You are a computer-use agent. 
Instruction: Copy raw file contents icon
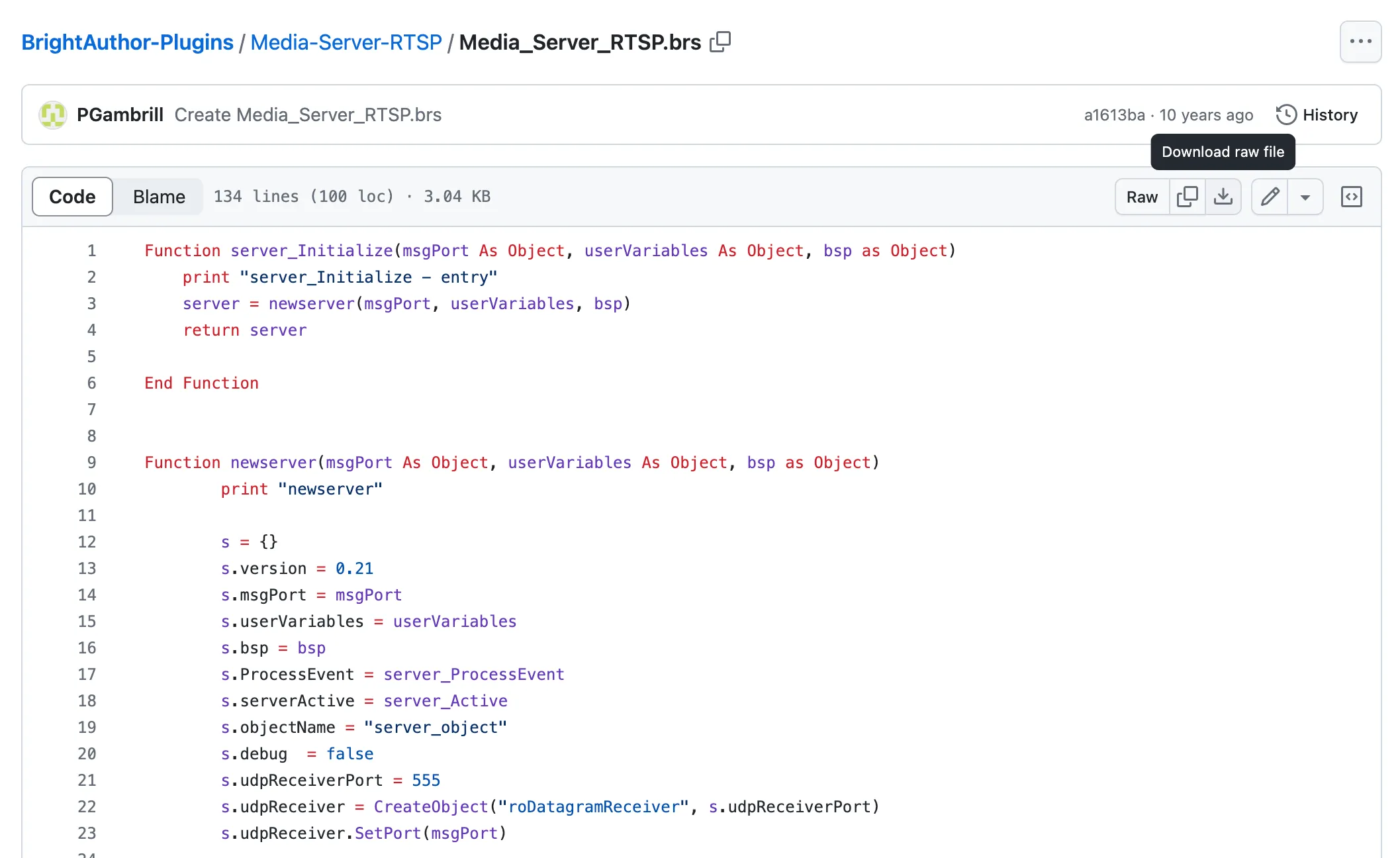pos(1187,197)
